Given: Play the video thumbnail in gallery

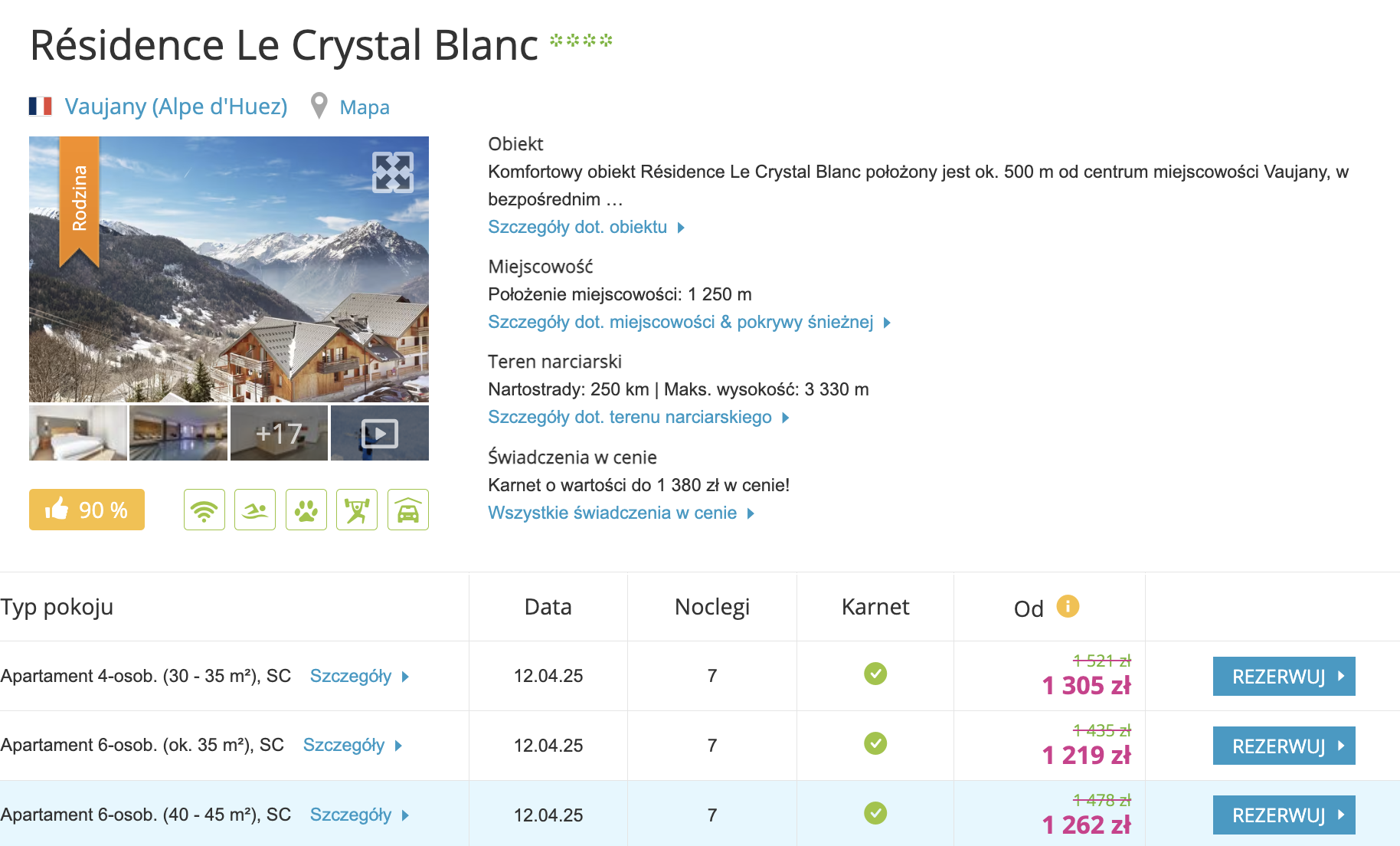Looking at the screenshot, I should click(380, 433).
